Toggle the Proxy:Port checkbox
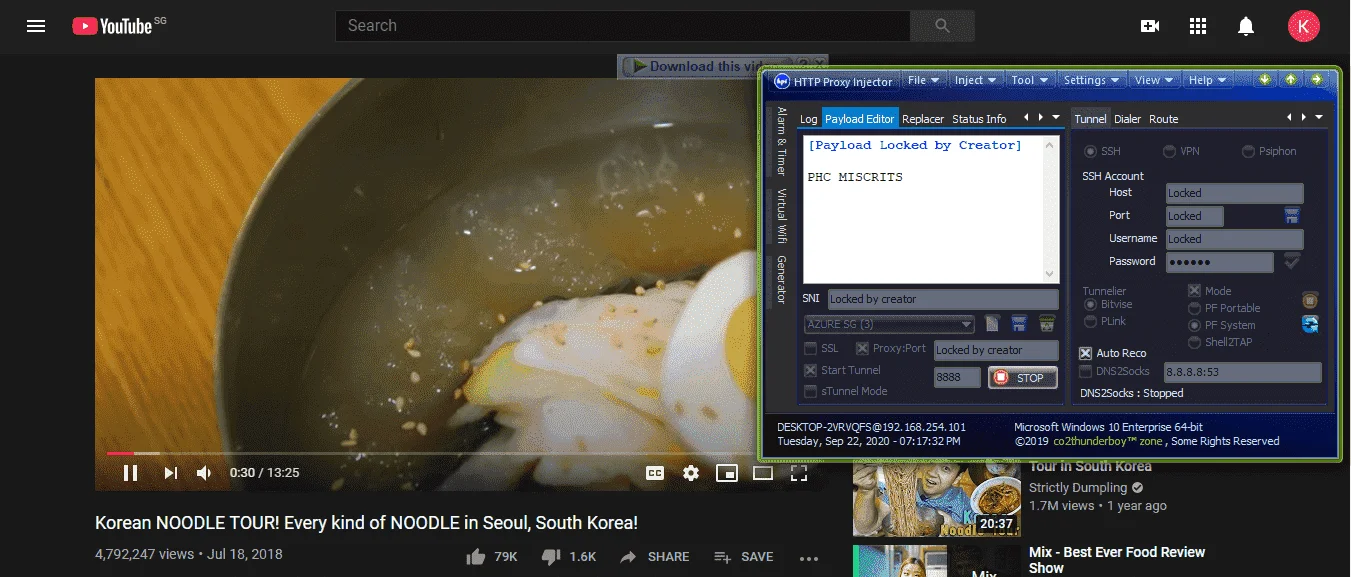 pos(862,348)
